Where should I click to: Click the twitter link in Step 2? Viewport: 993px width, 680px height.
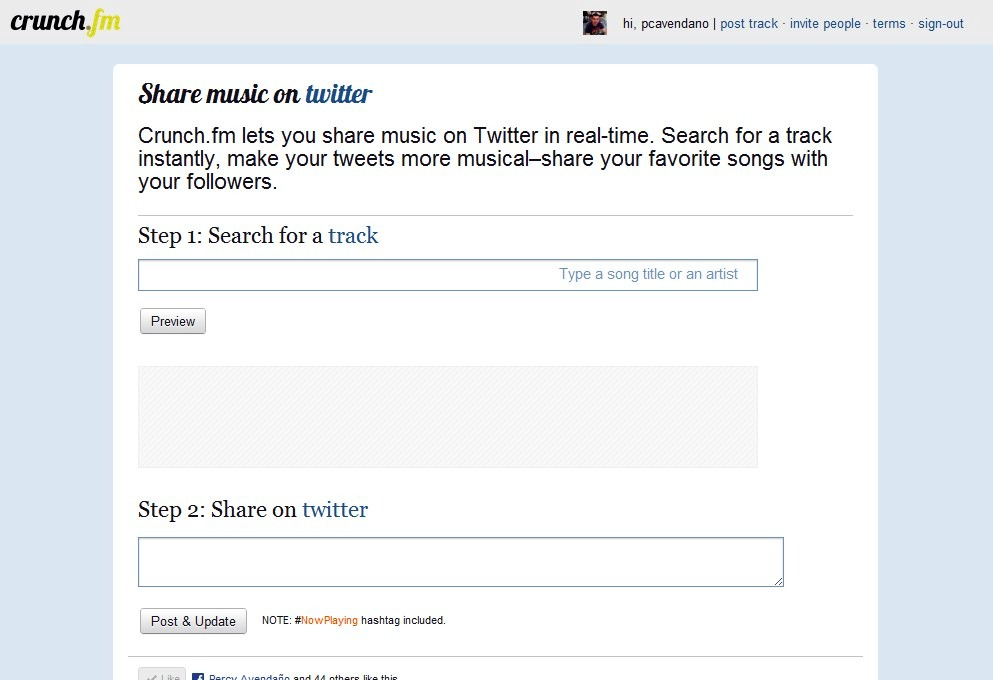tap(335, 510)
